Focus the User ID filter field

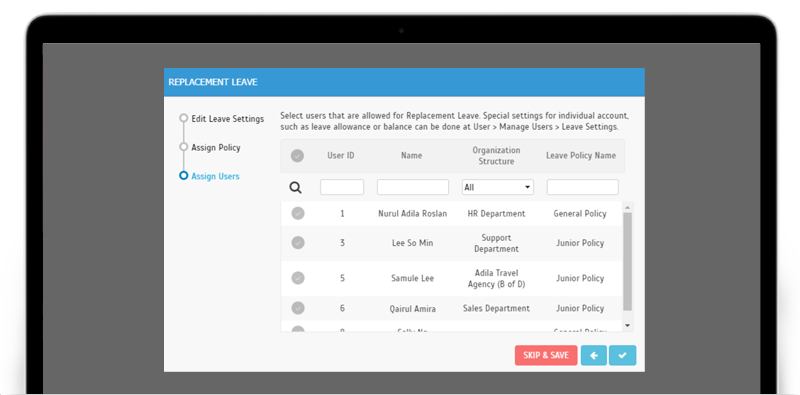[342, 187]
